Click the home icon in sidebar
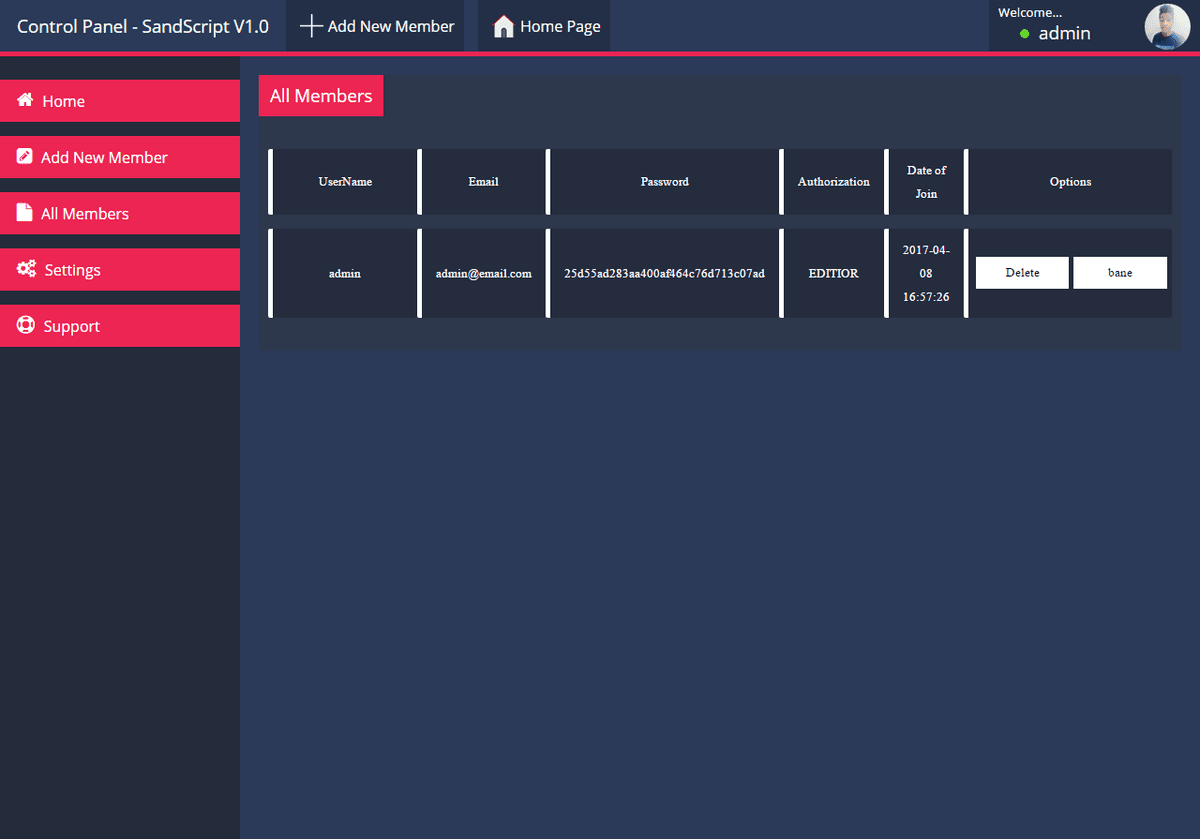 pyautogui.click(x=25, y=101)
